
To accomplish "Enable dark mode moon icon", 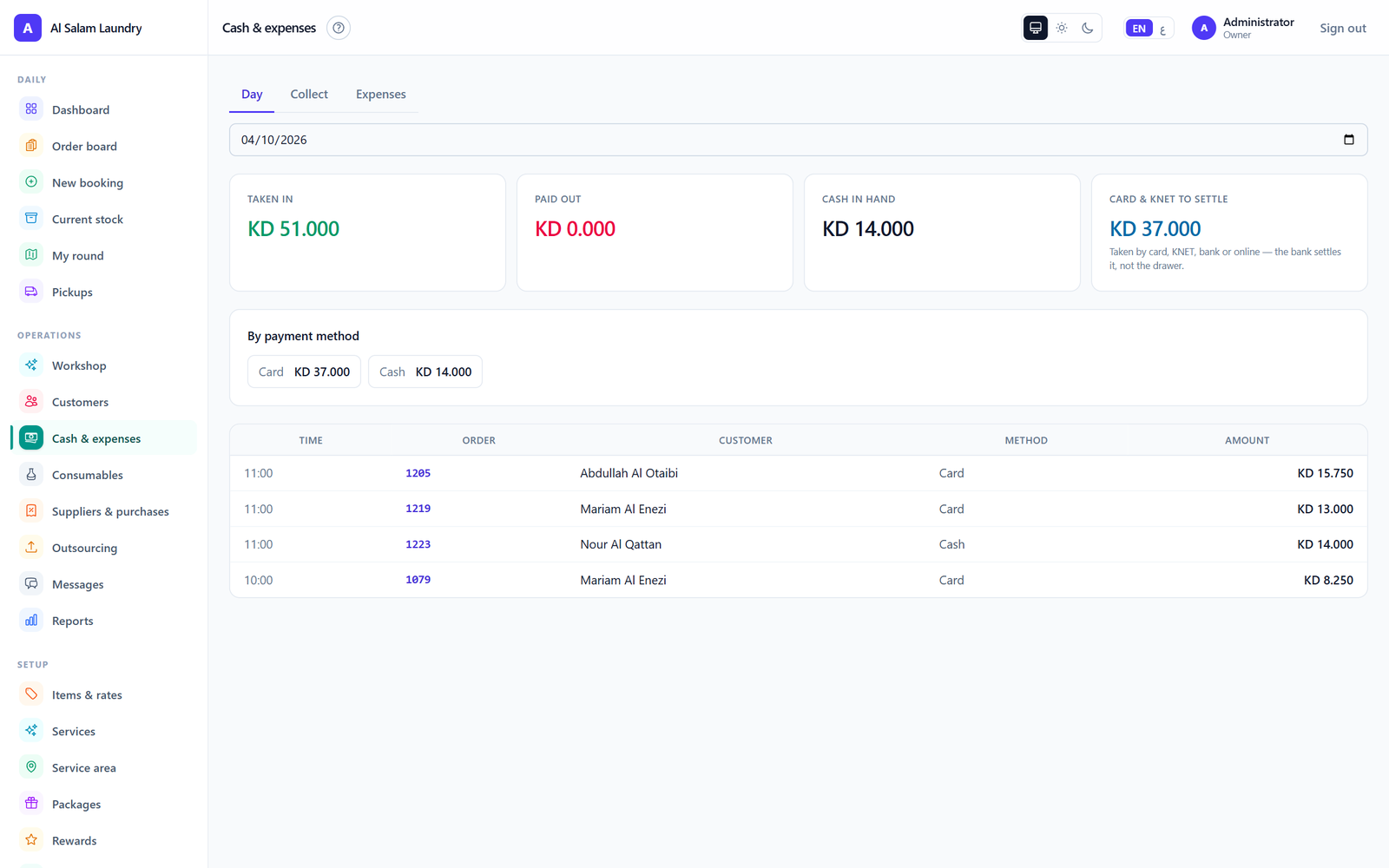I will point(1088,28).
